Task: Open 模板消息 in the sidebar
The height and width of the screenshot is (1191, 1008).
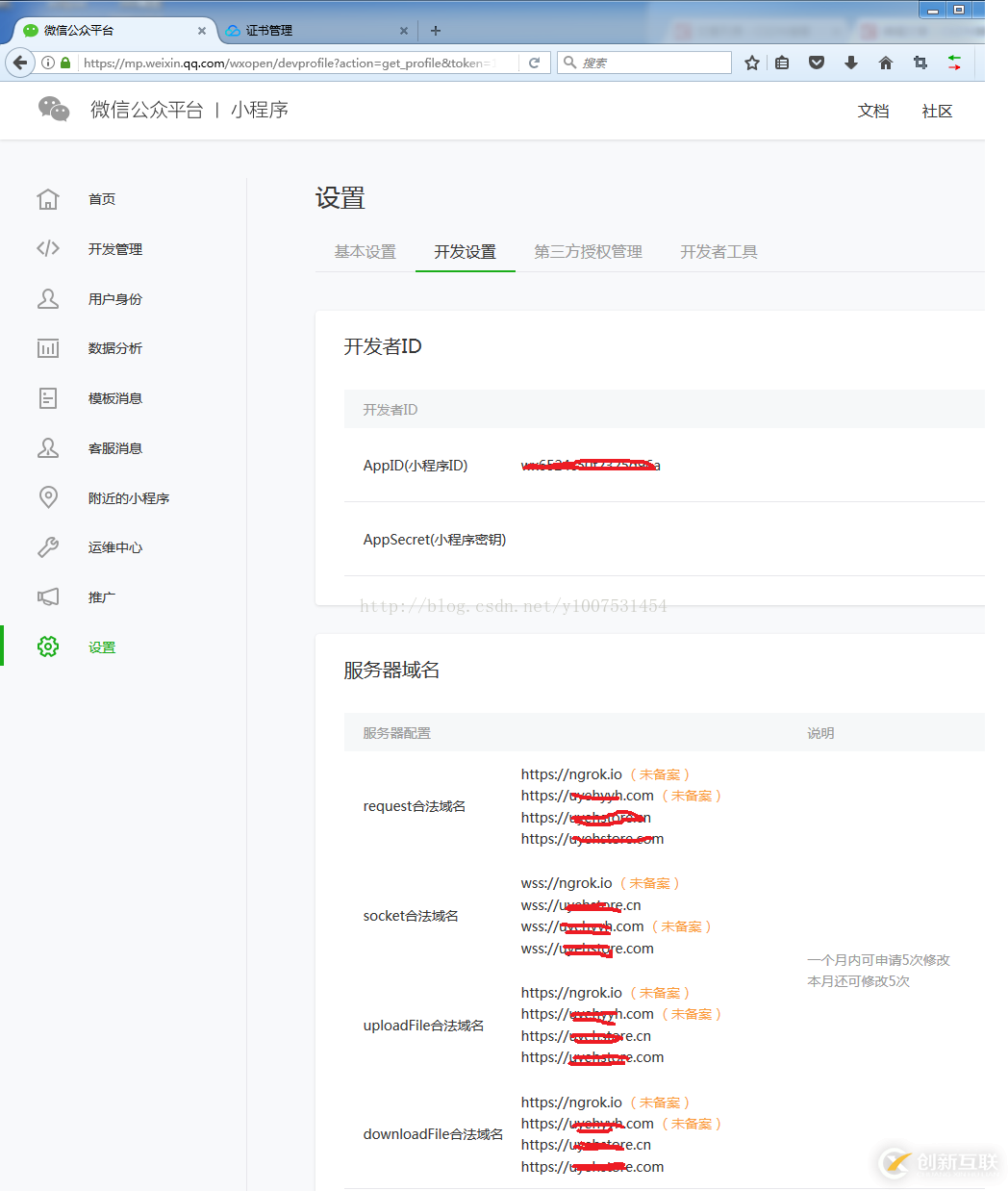Action: [x=115, y=398]
